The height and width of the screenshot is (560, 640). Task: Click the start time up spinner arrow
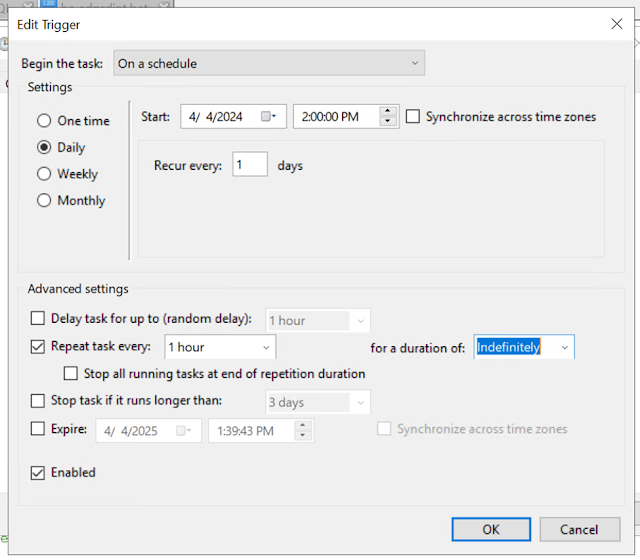coord(388,112)
